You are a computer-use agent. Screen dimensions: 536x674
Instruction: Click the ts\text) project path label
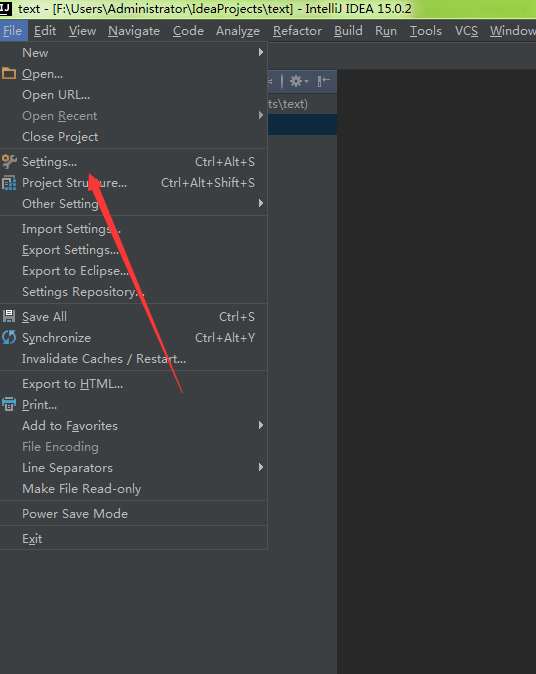click(288, 104)
